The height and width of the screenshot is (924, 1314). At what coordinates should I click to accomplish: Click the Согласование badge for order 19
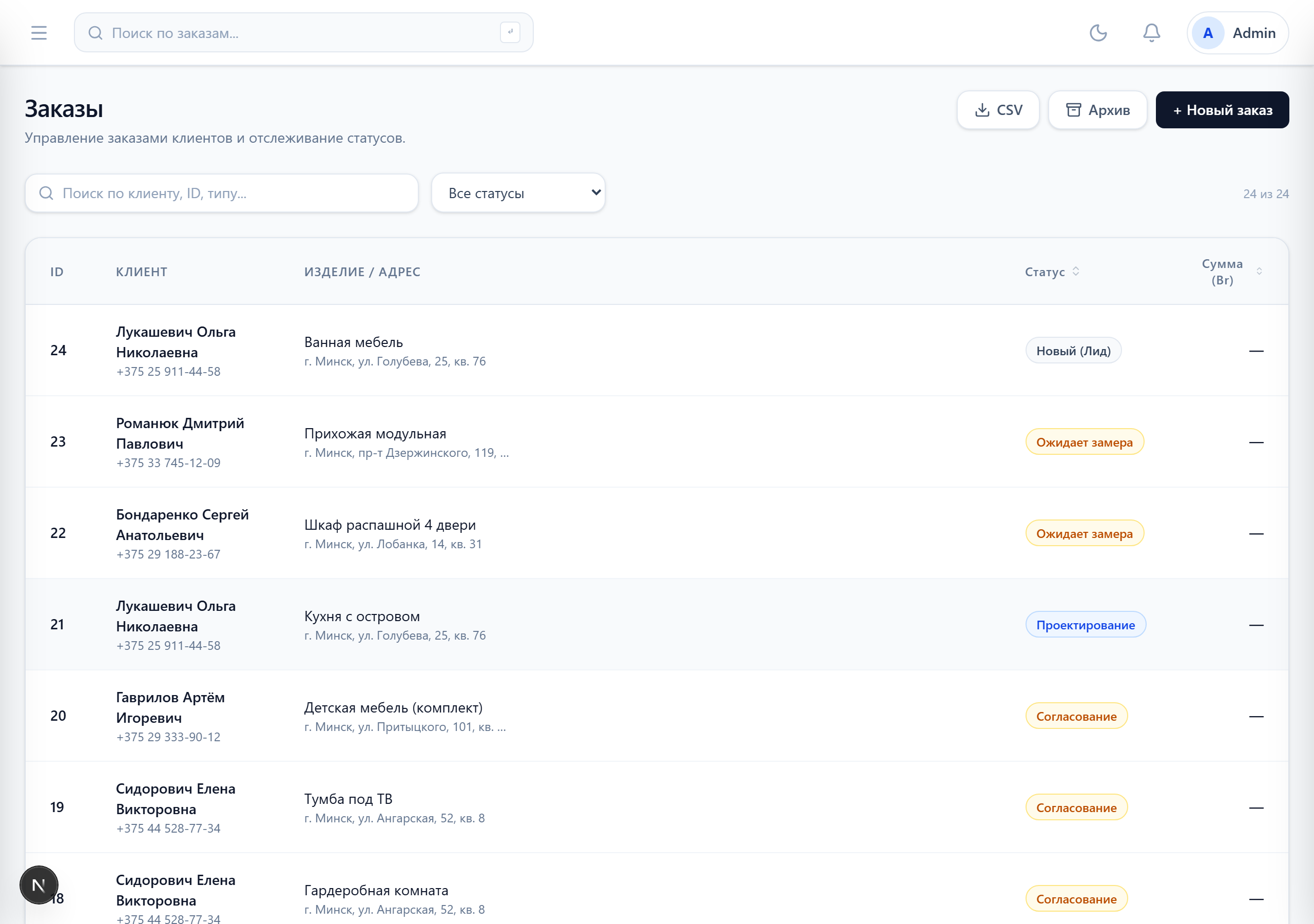(x=1076, y=808)
